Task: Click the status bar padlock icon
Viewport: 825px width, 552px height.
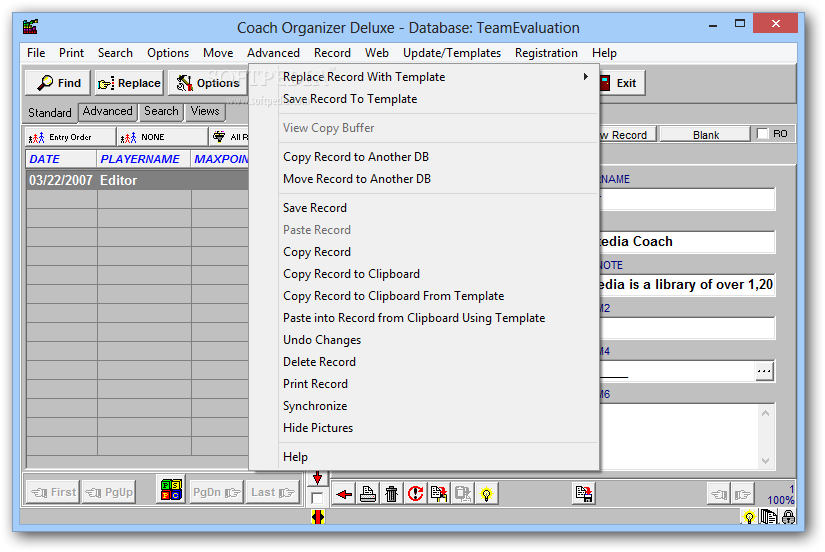Action: tap(788, 517)
